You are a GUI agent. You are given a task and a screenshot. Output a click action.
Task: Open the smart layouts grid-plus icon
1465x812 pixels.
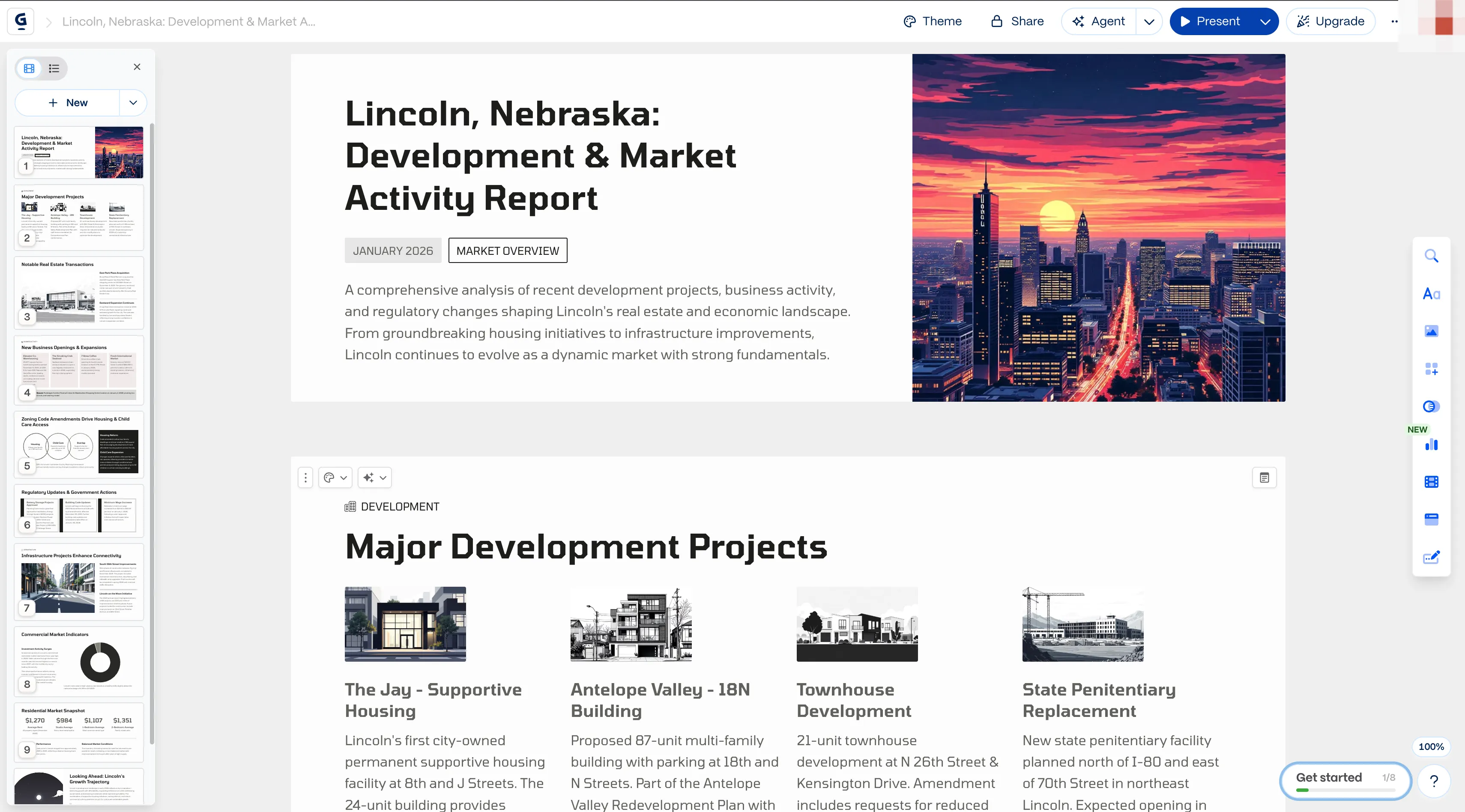point(1431,369)
